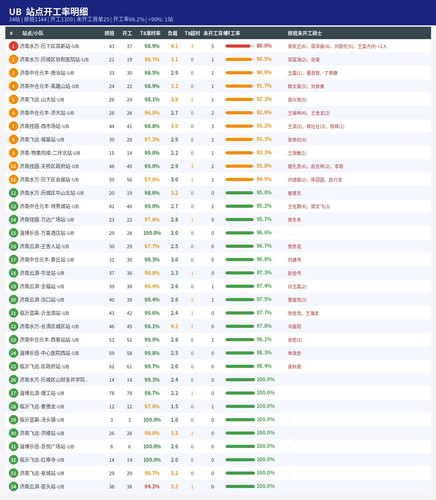
Task: Click the 78 scheduled count in rank 27 row
Action: coord(112,393)
